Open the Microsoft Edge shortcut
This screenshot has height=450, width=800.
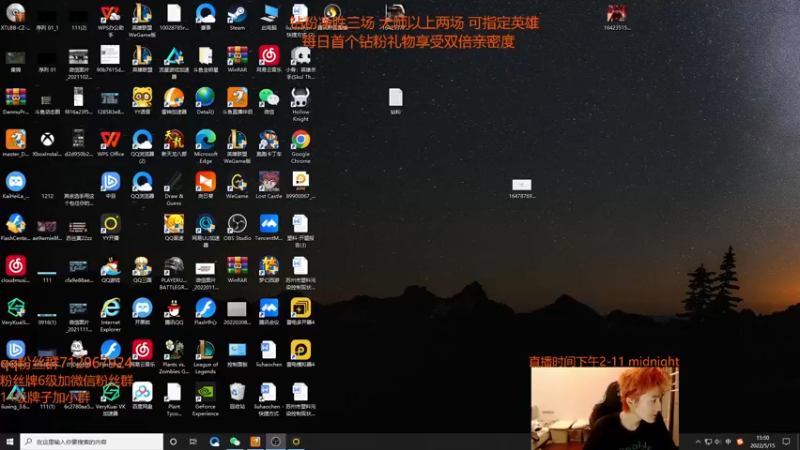coord(206,146)
